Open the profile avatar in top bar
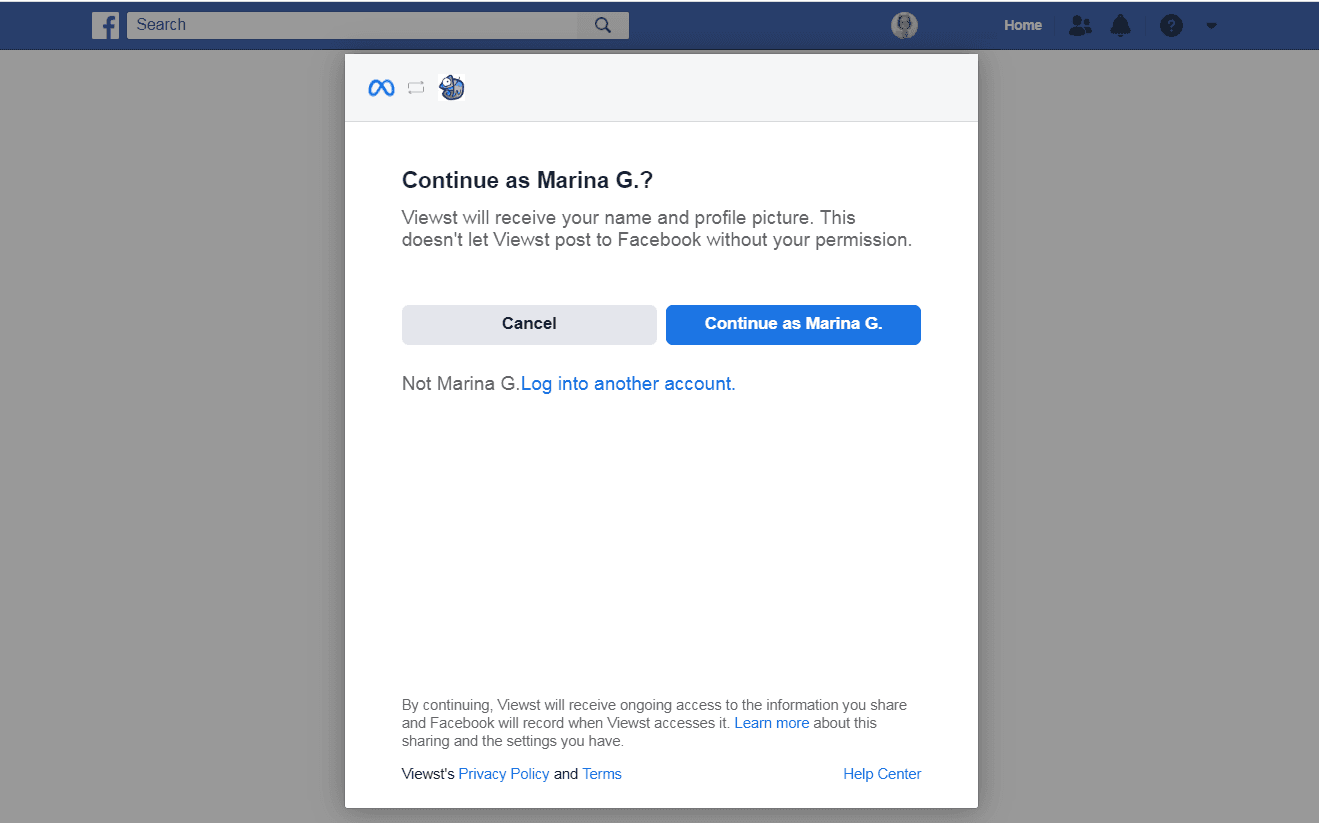This screenshot has height=823, width=1319. [904, 26]
